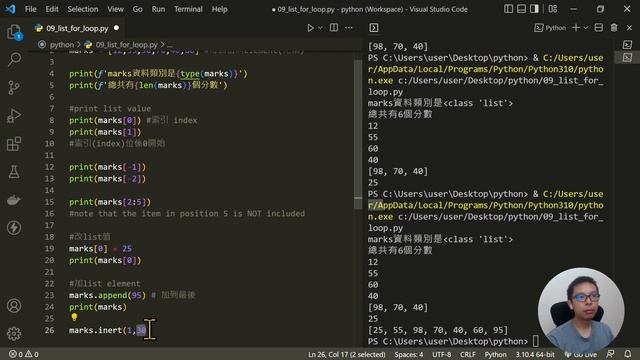Open the launch profile dropdown chevron
This screenshot has width=640, height=360.
point(586,28)
